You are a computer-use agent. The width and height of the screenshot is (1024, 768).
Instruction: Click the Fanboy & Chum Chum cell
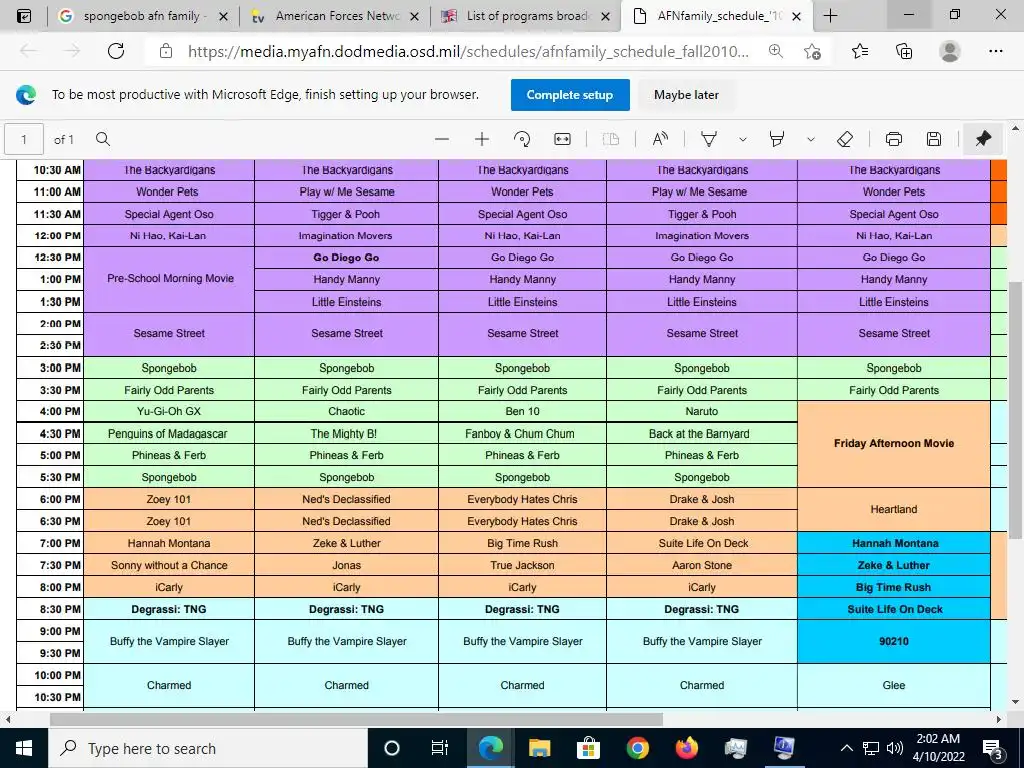click(x=522, y=434)
